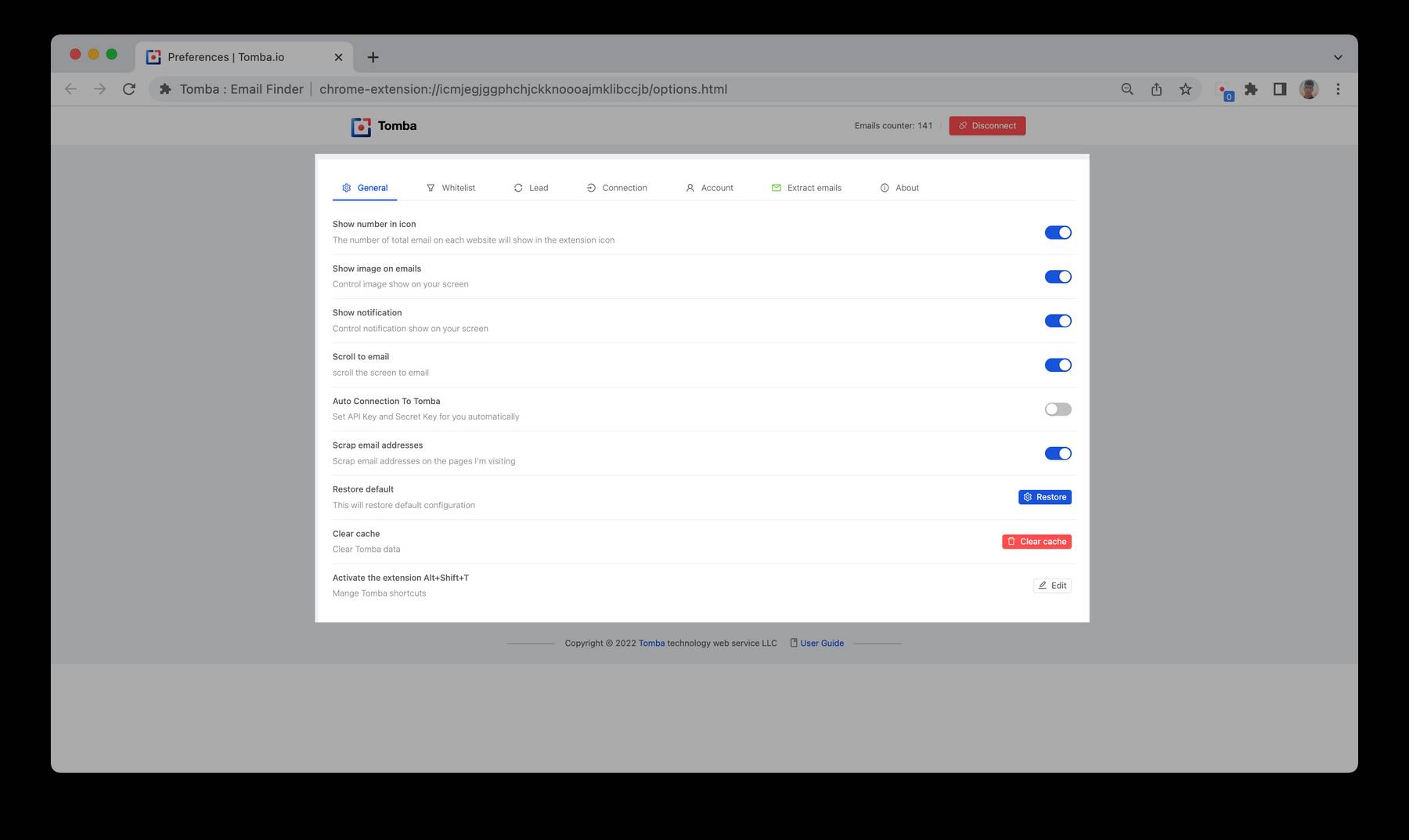Click the Tomba brand name in header
Viewport: 1409px width, 840px height.
397,126
